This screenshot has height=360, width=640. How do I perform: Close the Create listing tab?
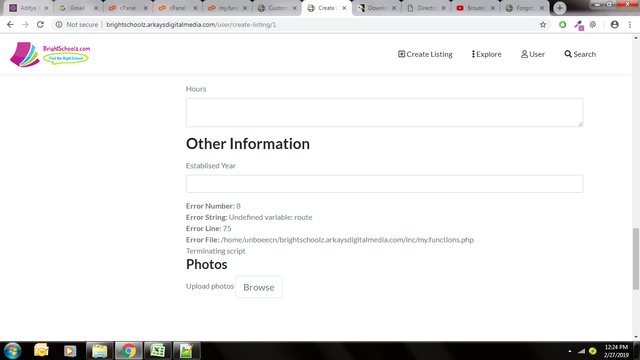coord(344,8)
